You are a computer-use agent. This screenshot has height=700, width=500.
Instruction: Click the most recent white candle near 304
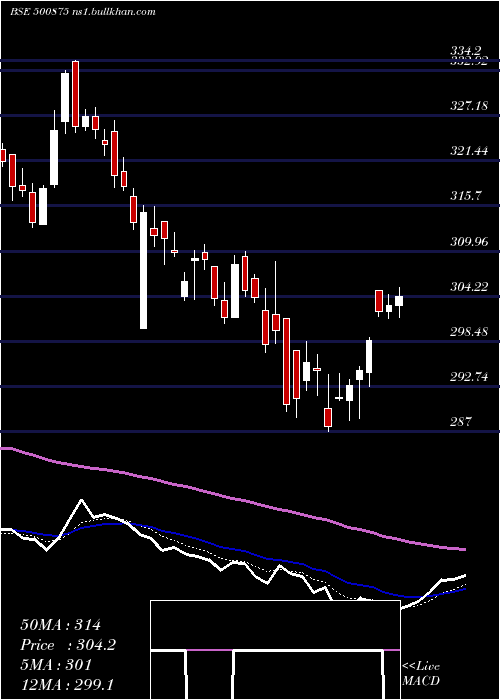[399, 301]
